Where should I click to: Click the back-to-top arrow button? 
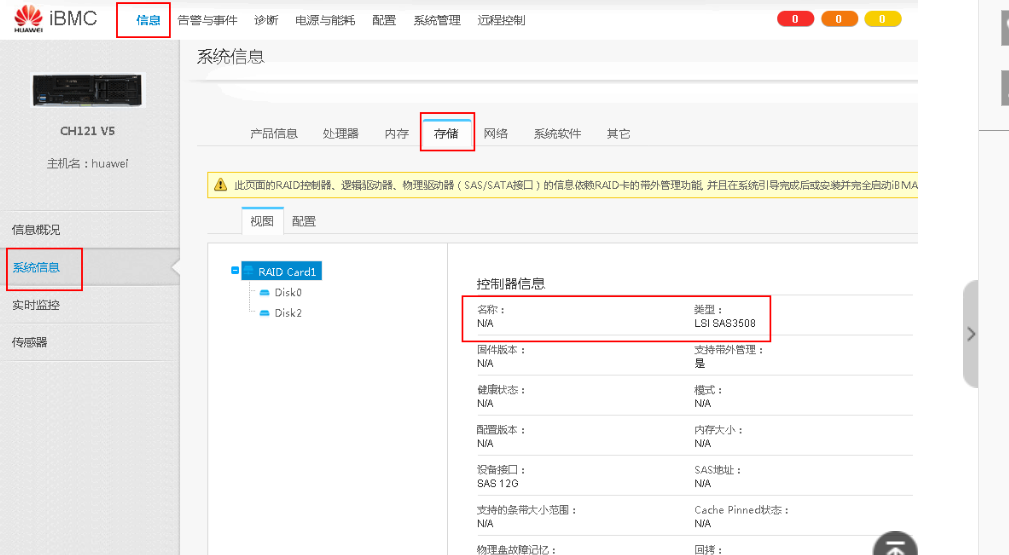point(895,545)
